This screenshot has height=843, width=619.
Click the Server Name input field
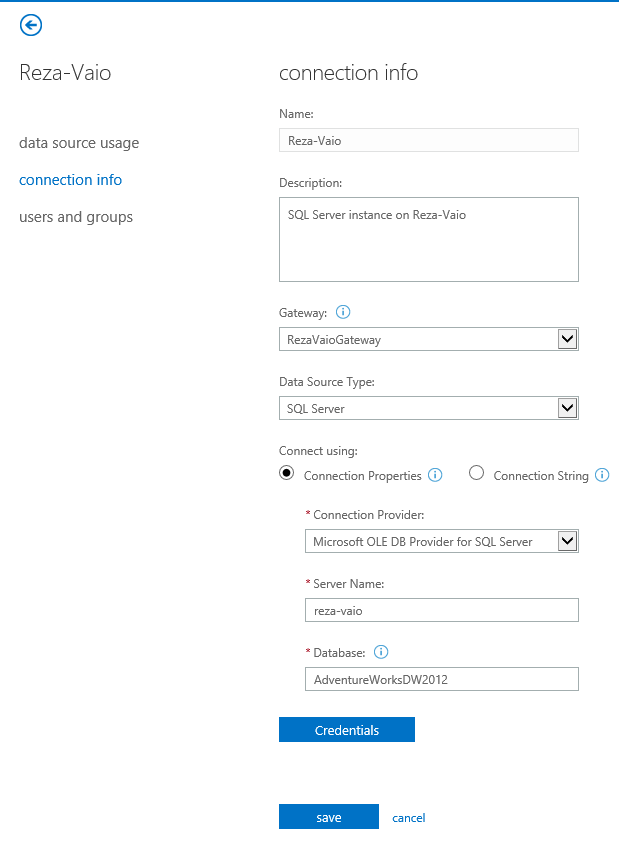click(440, 610)
